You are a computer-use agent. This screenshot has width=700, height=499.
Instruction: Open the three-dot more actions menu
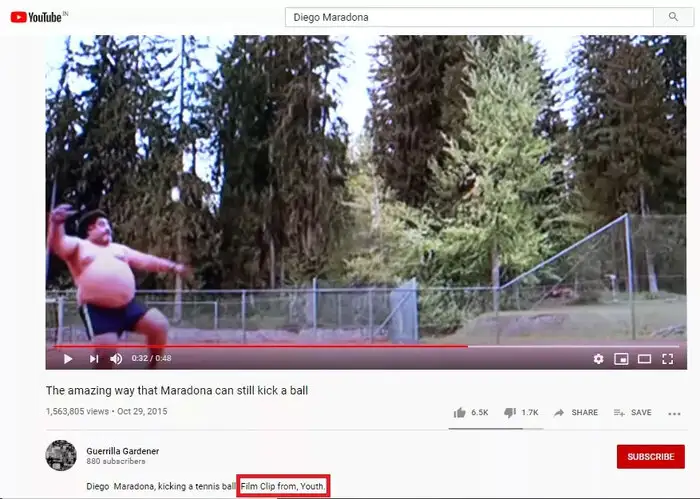pyautogui.click(x=674, y=414)
